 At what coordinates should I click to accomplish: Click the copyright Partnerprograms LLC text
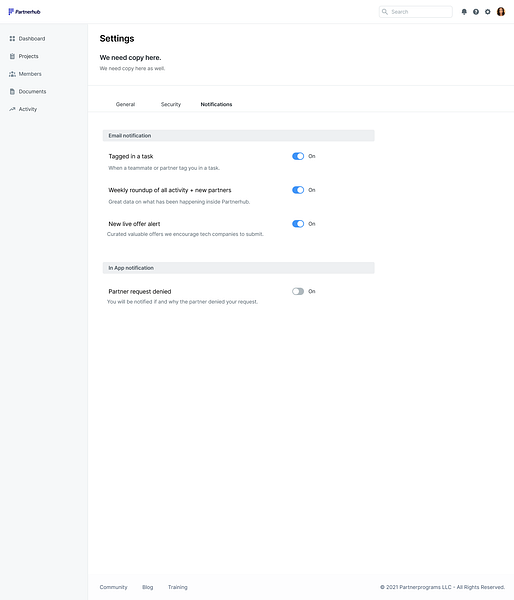click(x=442, y=587)
